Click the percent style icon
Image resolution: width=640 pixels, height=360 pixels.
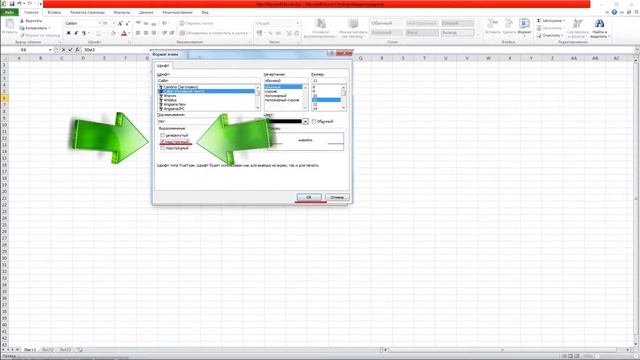270,33
